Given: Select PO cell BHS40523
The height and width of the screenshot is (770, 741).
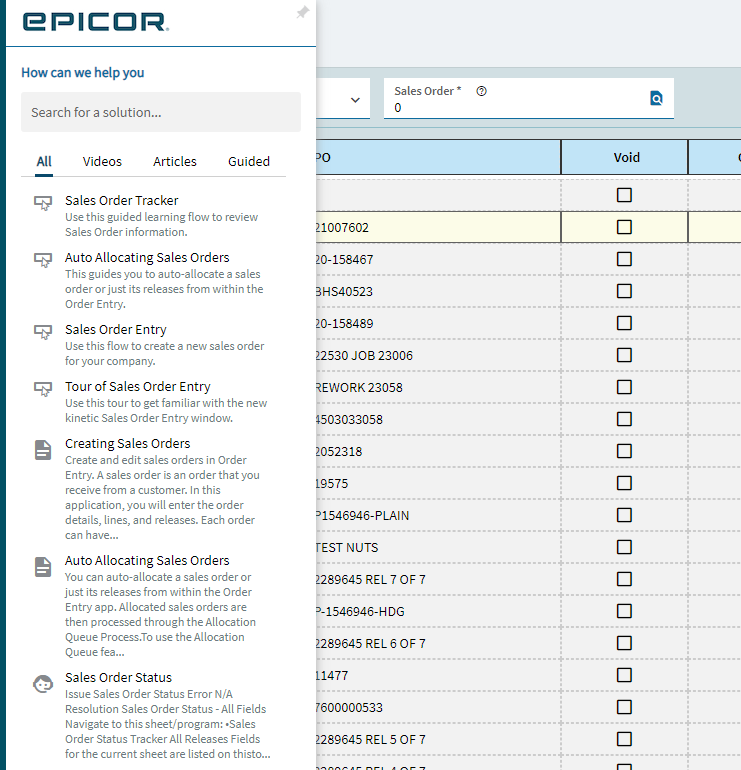Looking at the screenshot, I should pyautogui.click(x=439, y=291).
